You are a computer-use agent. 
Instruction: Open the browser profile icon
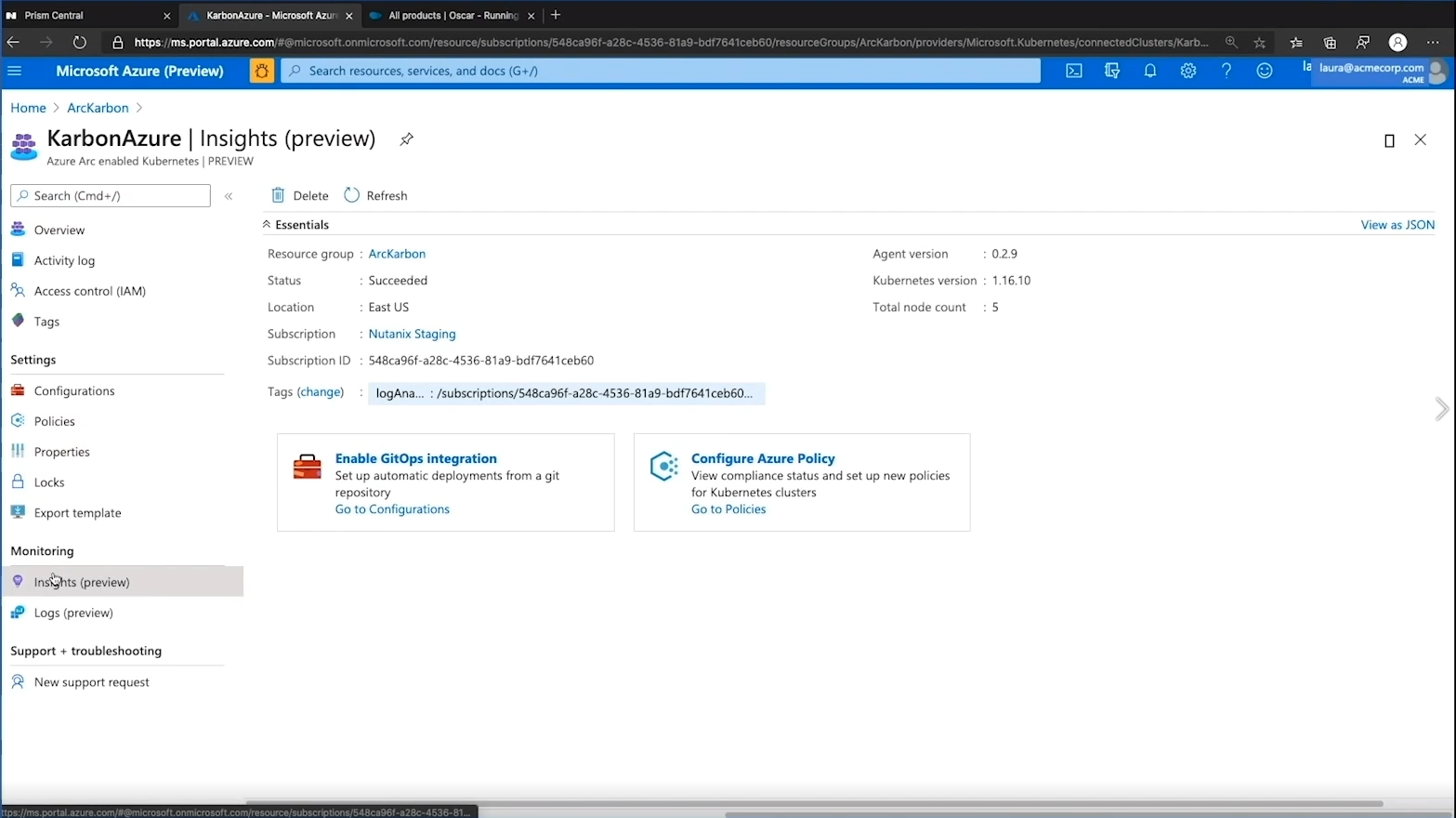[x=1397, y=43]
